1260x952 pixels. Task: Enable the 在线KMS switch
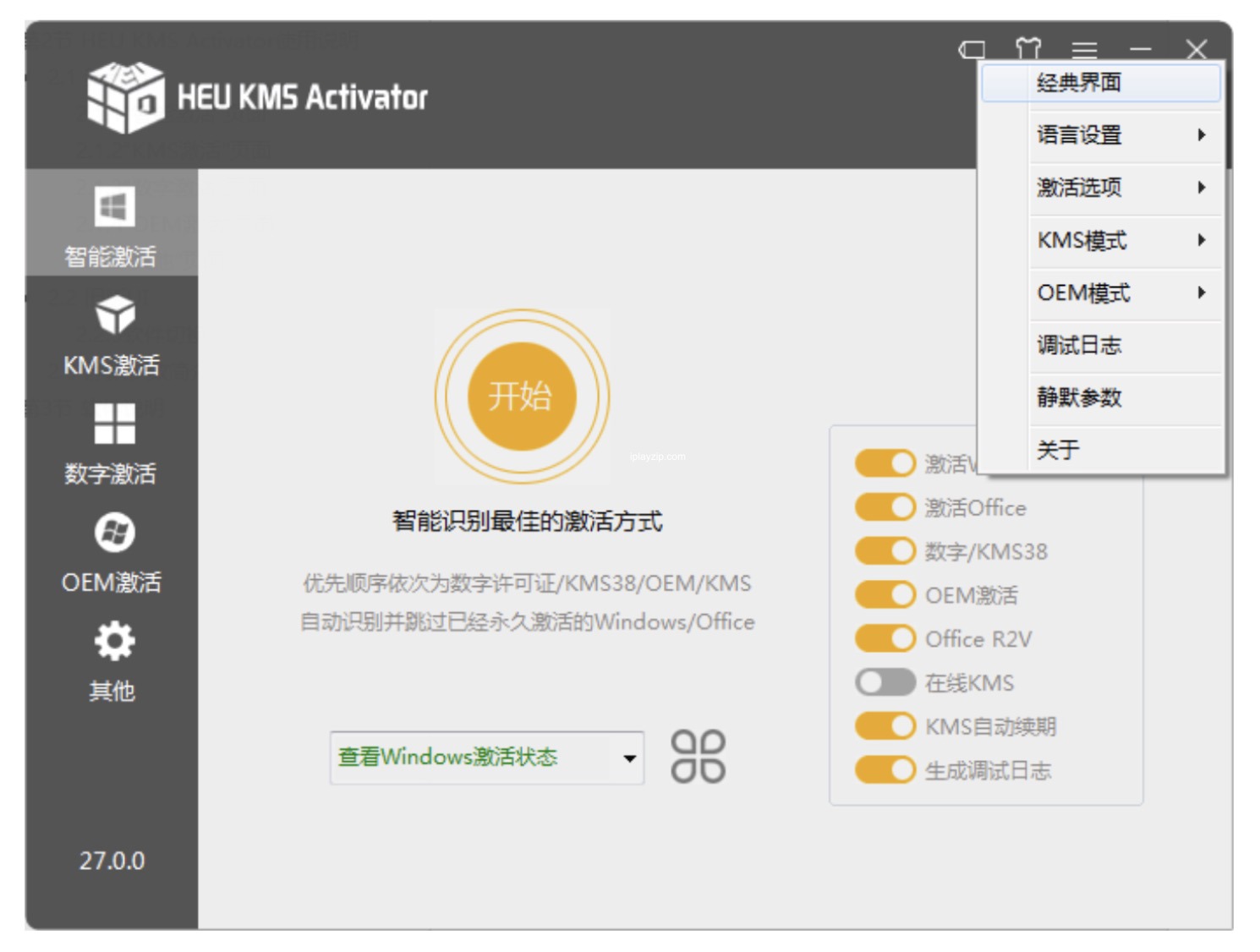pyautogui.click(x=885, y=682)
